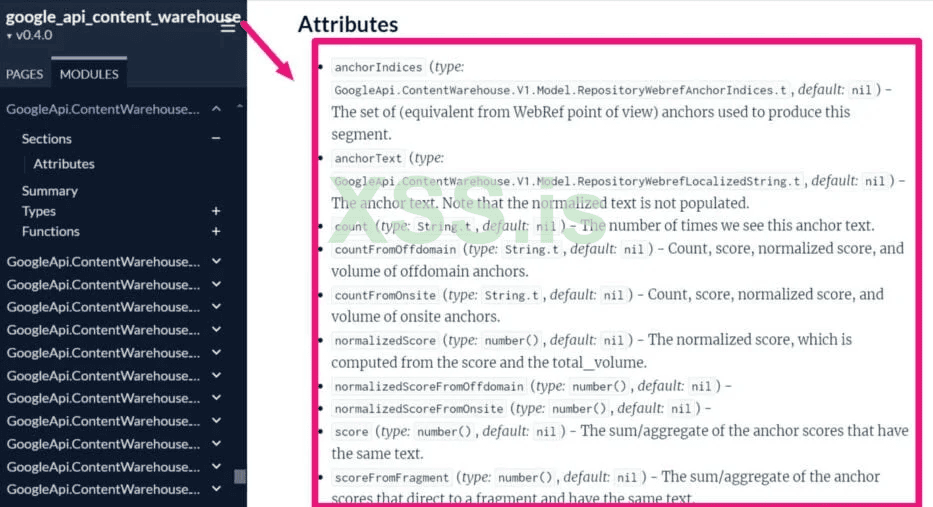This screenshot has width=933, height=507.
Task: Go to the Attributes sidebar link
Action: (x=64, y=164)
